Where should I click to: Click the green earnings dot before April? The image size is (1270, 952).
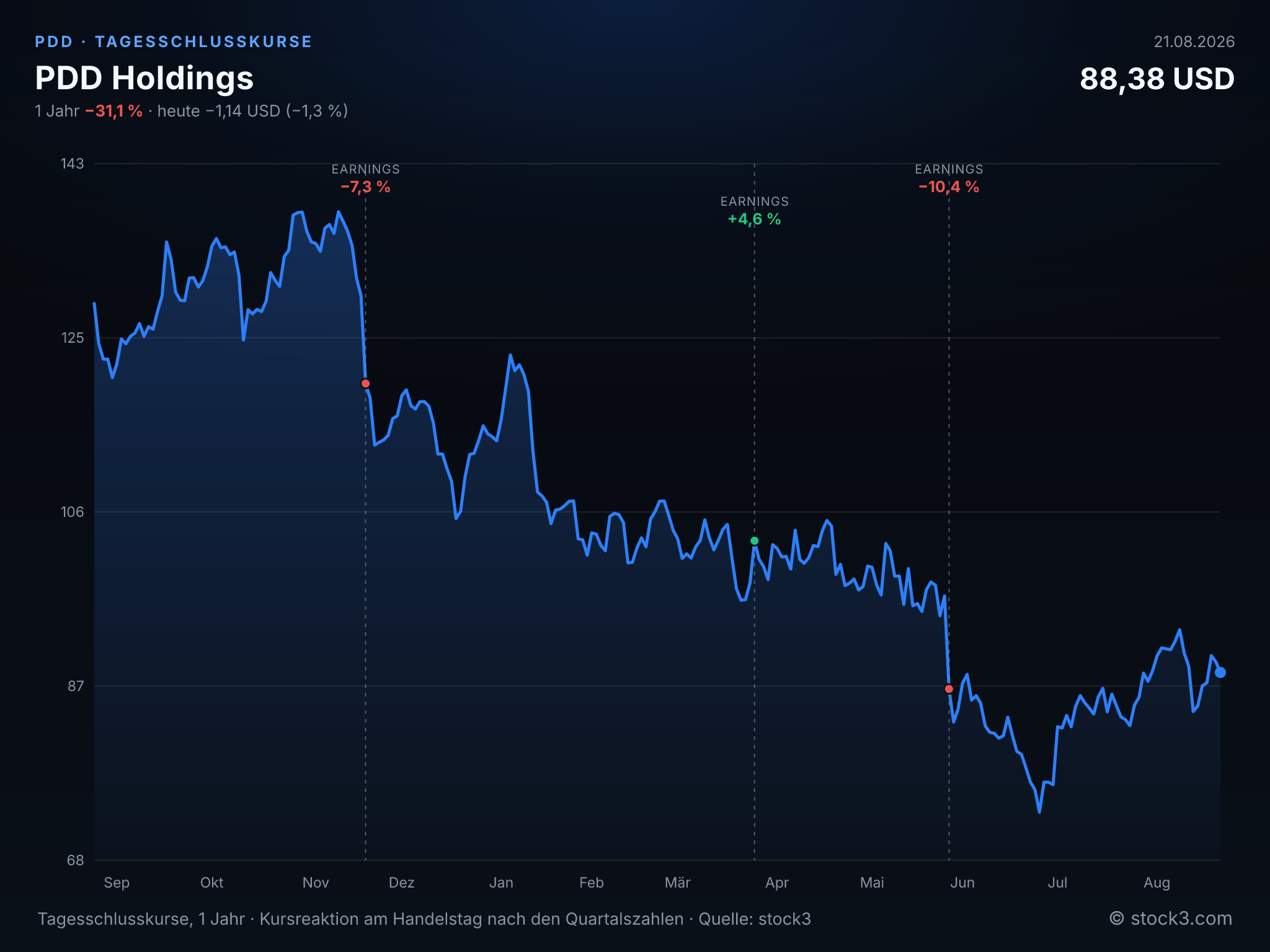[754, 541]
